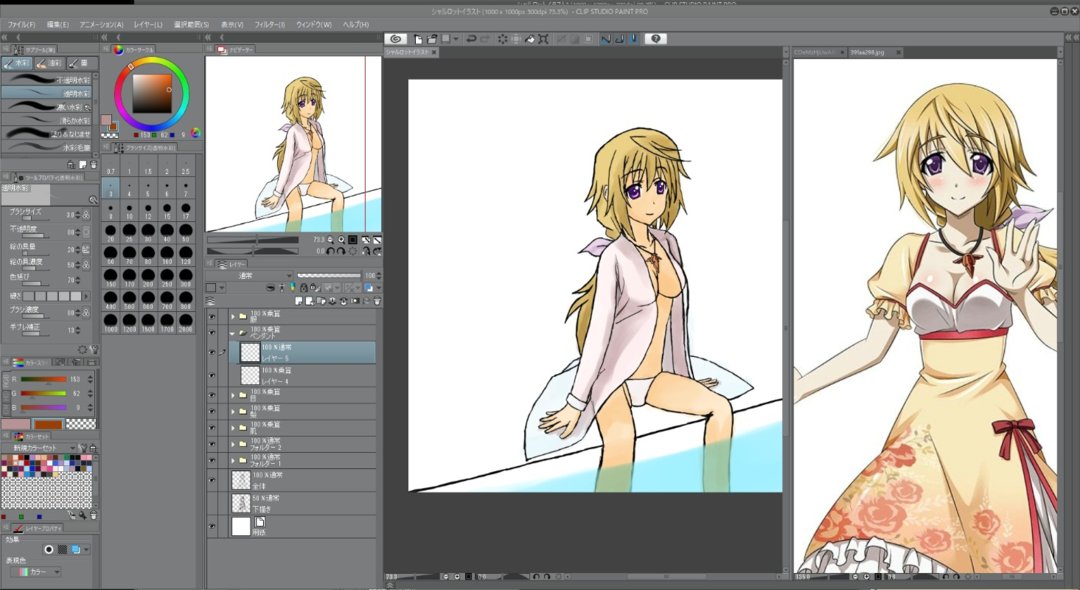Click Navigator flip horizontal icon

click(367, 251)
